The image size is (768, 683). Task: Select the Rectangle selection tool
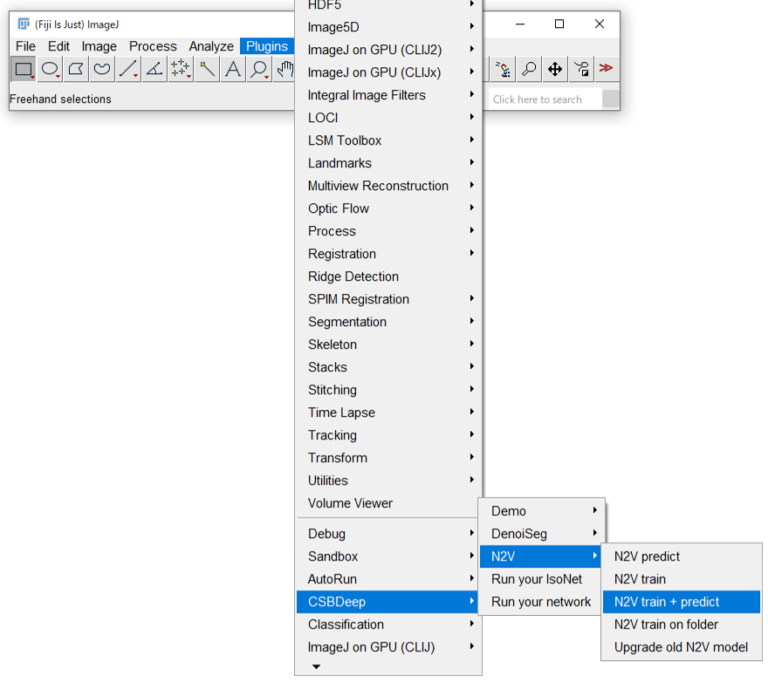(x=24, y=69)
